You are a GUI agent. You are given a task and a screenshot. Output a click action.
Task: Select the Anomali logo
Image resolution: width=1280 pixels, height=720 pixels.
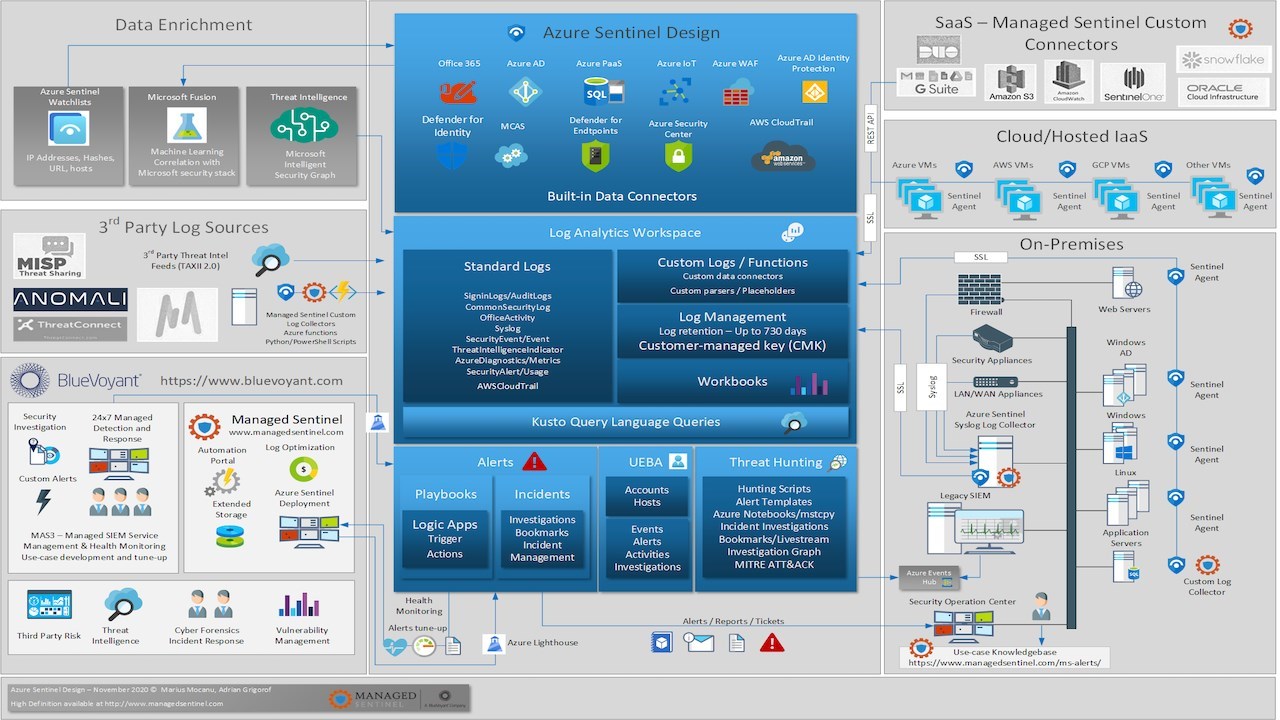(70, 299)
